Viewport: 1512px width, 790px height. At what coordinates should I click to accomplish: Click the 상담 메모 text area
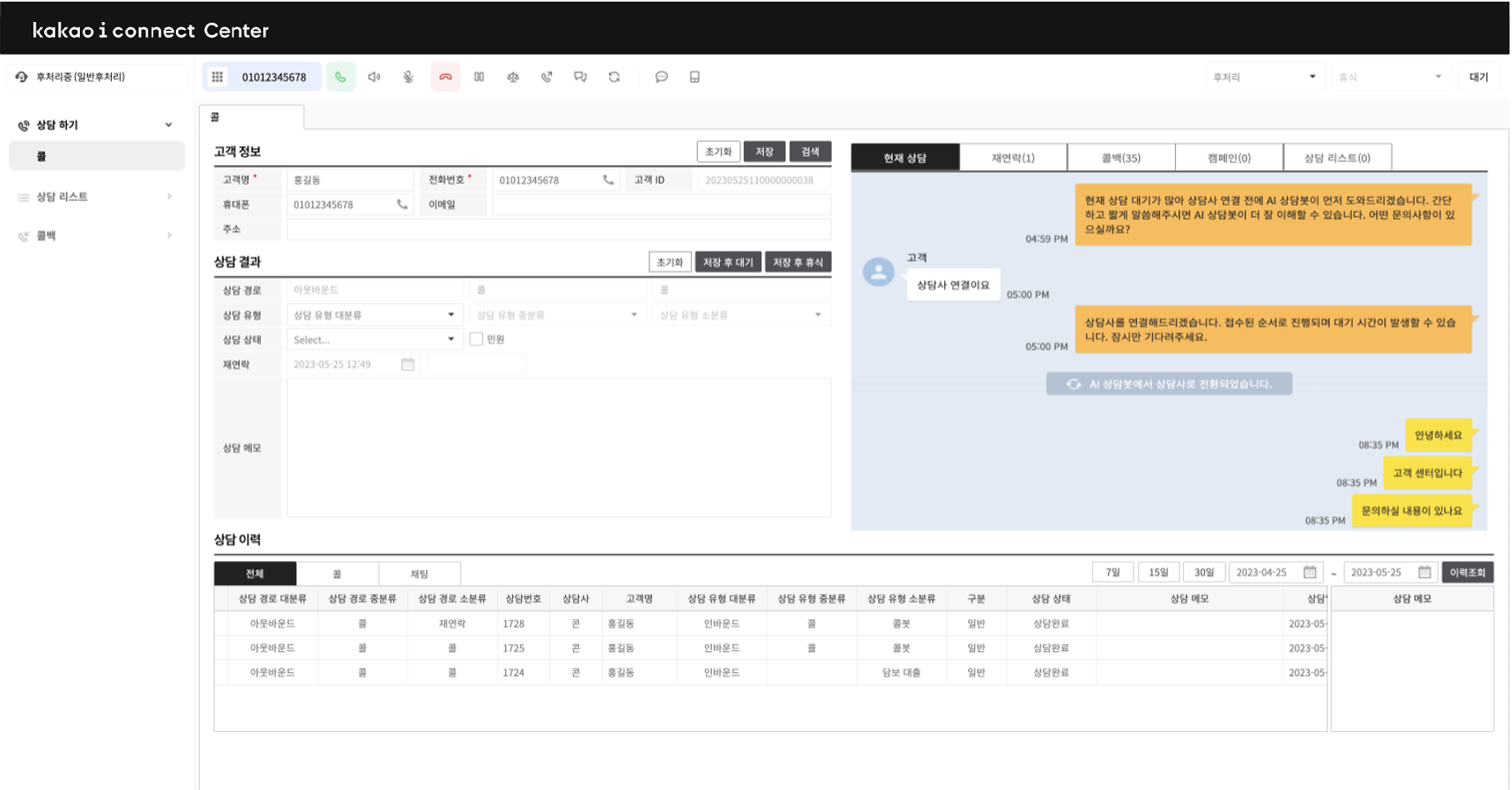[559, 448]
